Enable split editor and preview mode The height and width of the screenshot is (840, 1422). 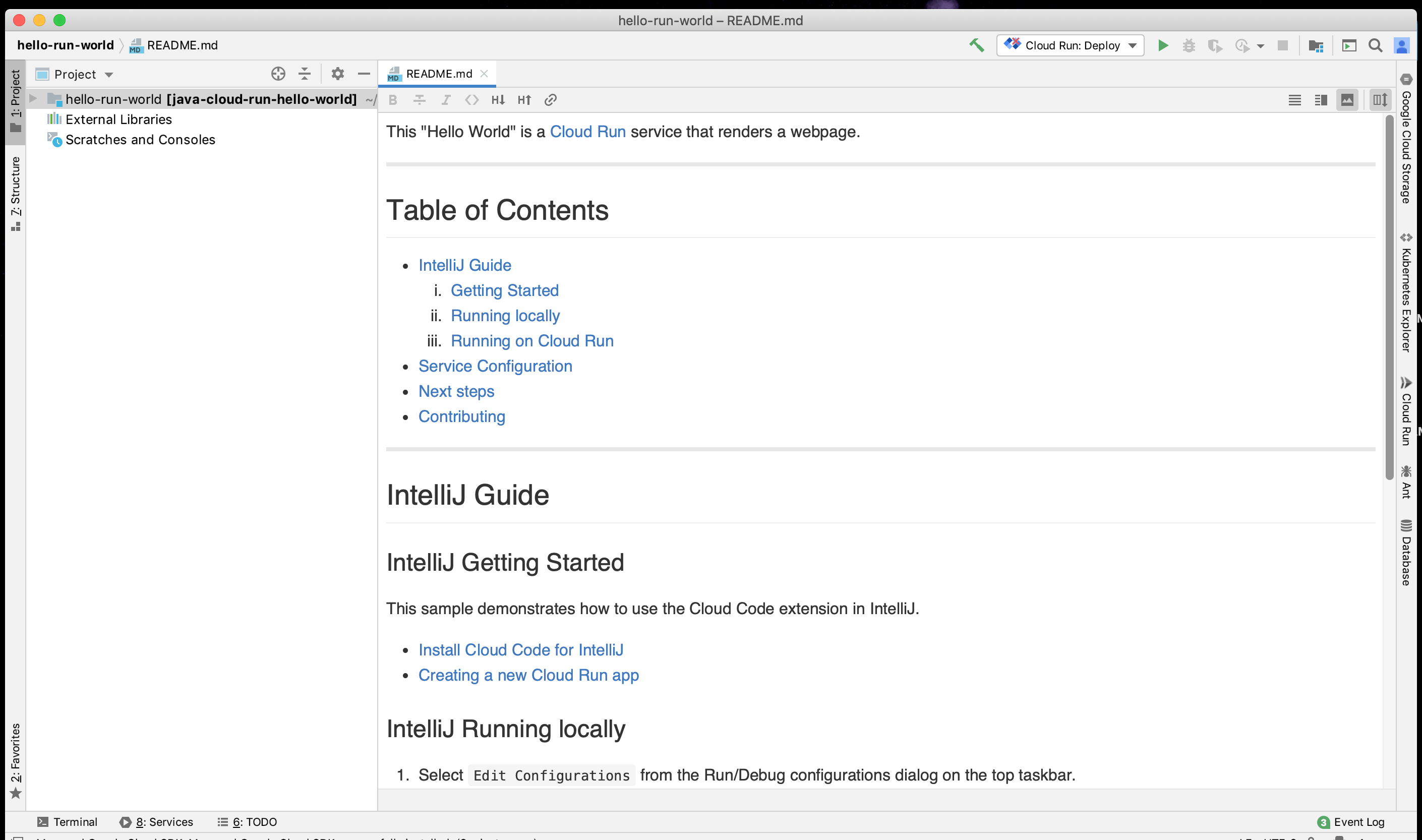pos(1322,100)
